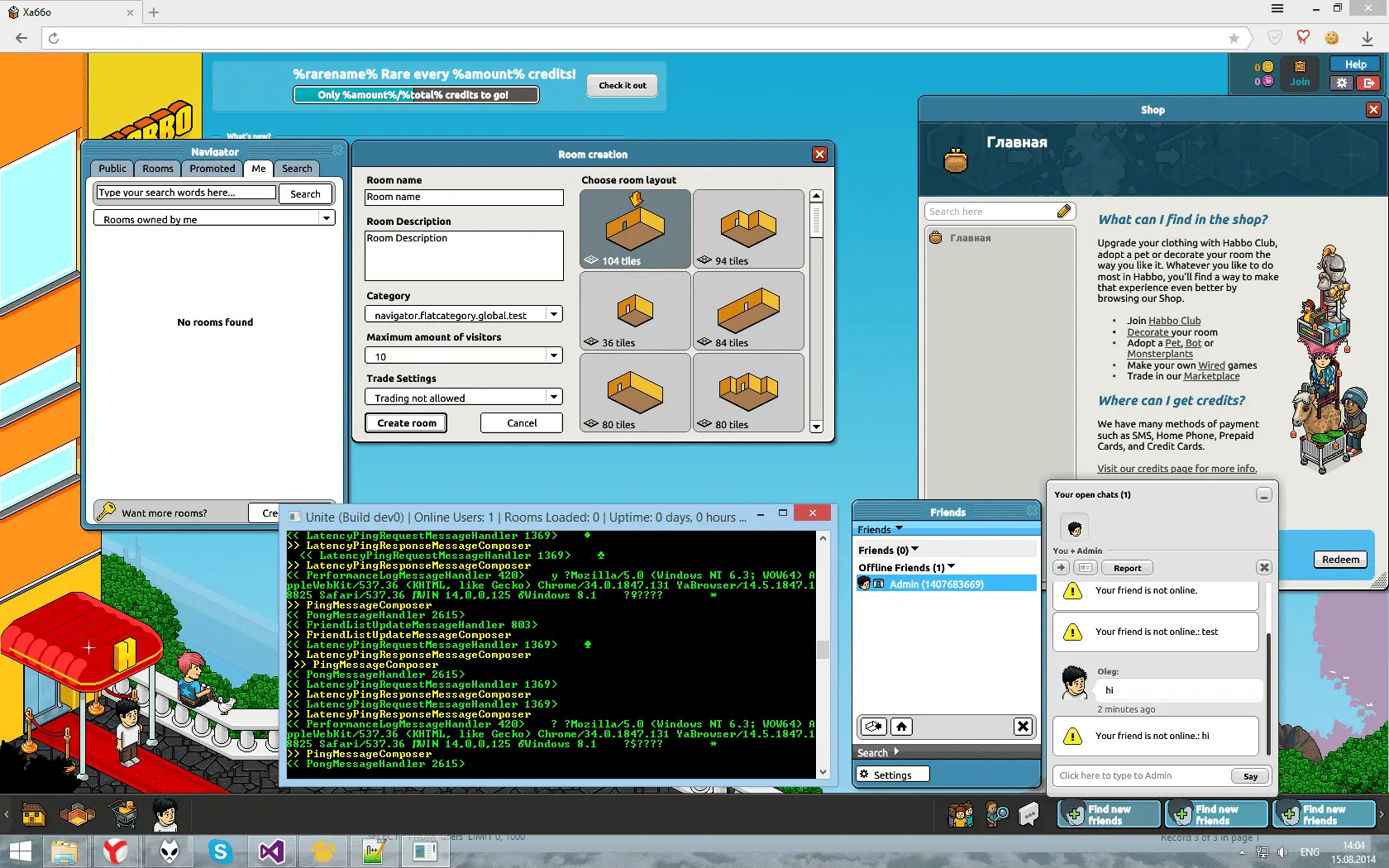Join Habbo Club via the HC icon
The width and height of the screenshot is (1389, 868).
click(x=1300, y=73)
